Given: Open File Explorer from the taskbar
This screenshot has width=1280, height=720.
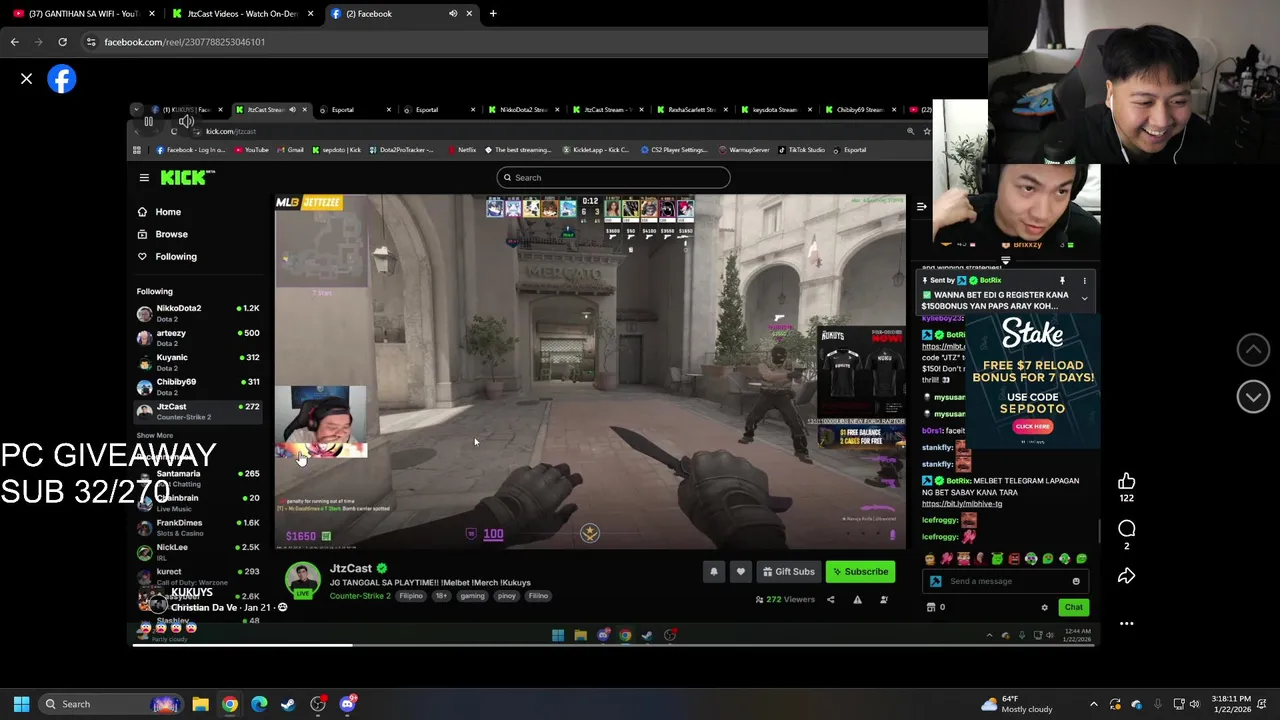Looking at the screenshot, I should coord(200,704).
